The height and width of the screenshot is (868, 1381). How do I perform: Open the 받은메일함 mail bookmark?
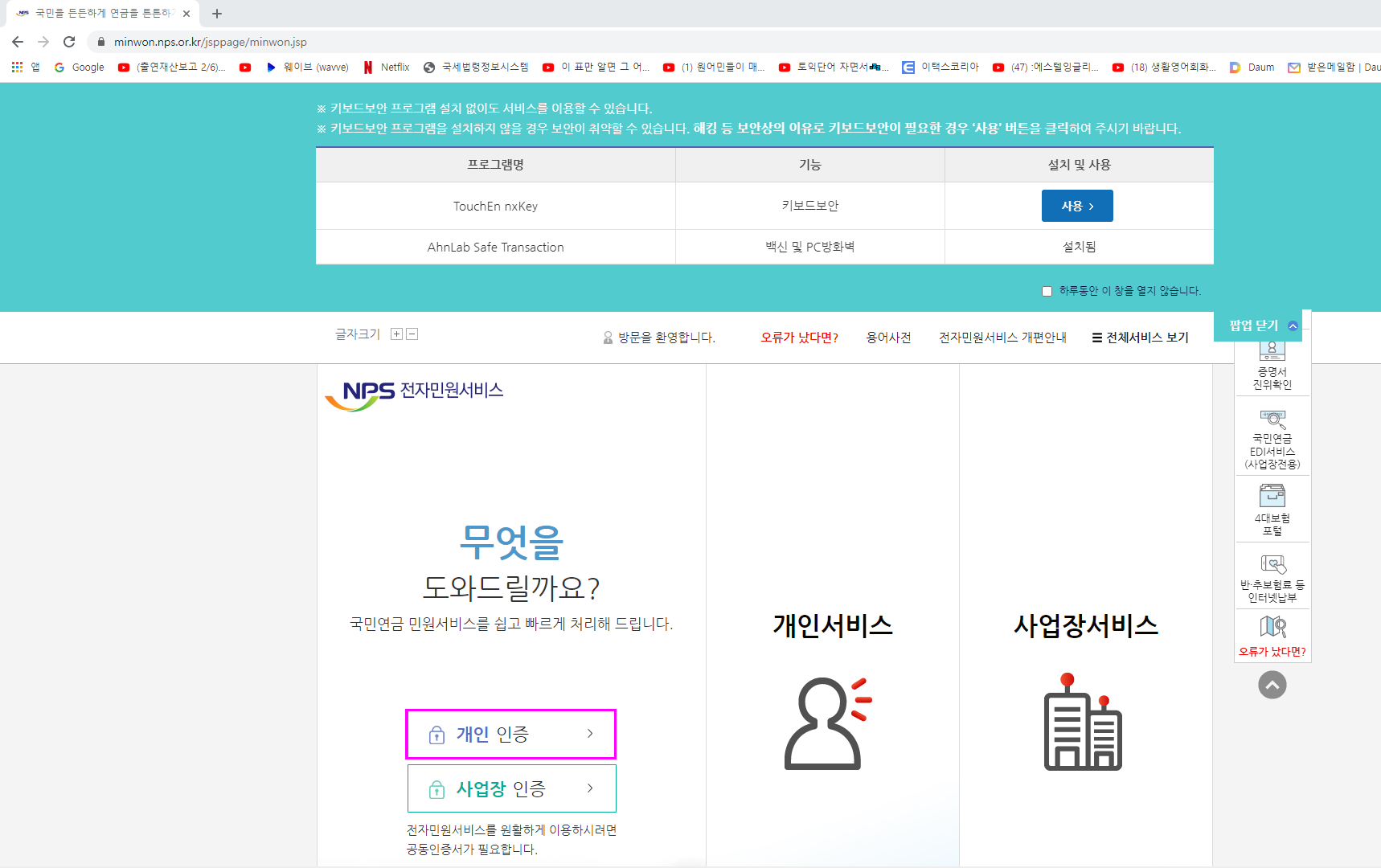pos(1334,68)
